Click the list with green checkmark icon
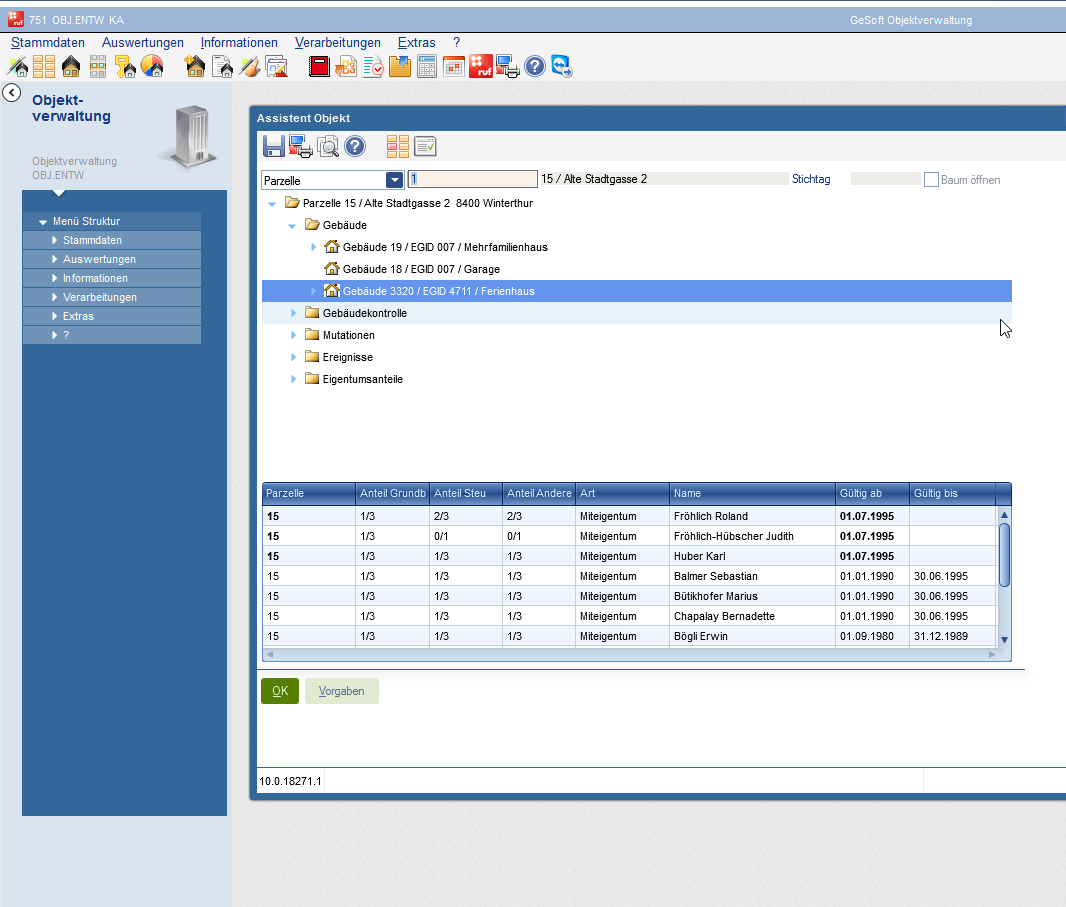The height and width of the screenshot is (907, 1066). click(x=425, y=146)
